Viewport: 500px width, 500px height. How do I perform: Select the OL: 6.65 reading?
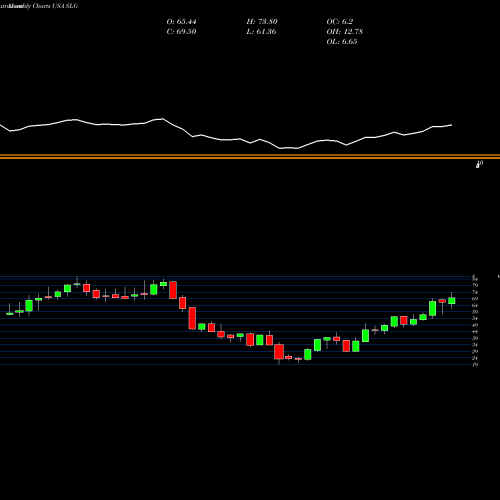[342, 42]
